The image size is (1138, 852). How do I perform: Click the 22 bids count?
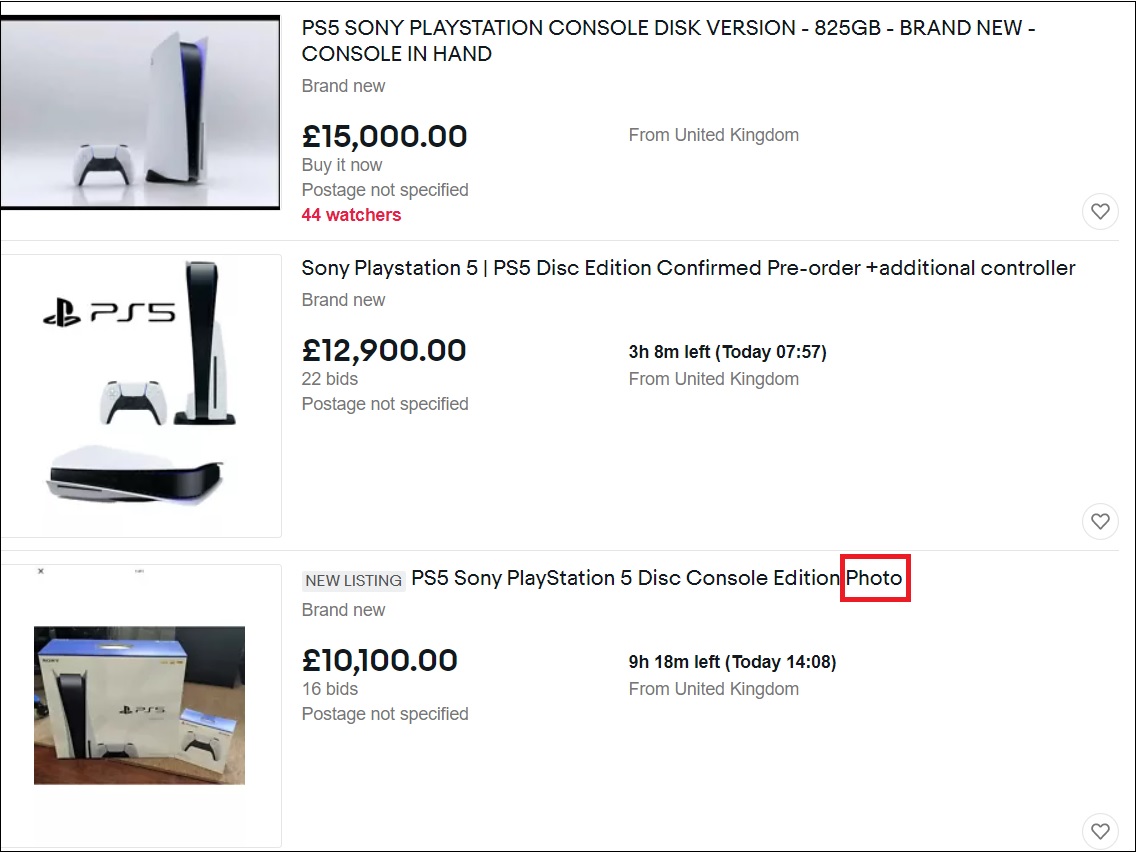point(329,379)
